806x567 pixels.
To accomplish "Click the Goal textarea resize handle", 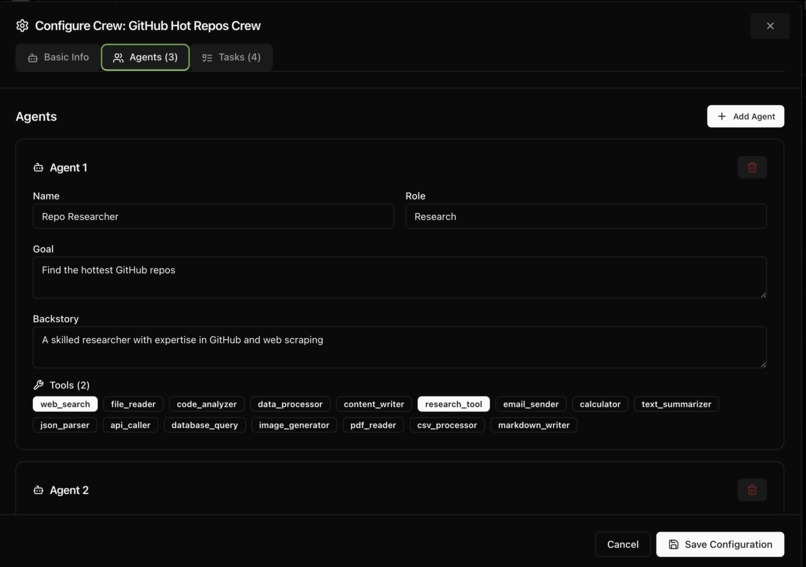I will (x=763, y=295).
